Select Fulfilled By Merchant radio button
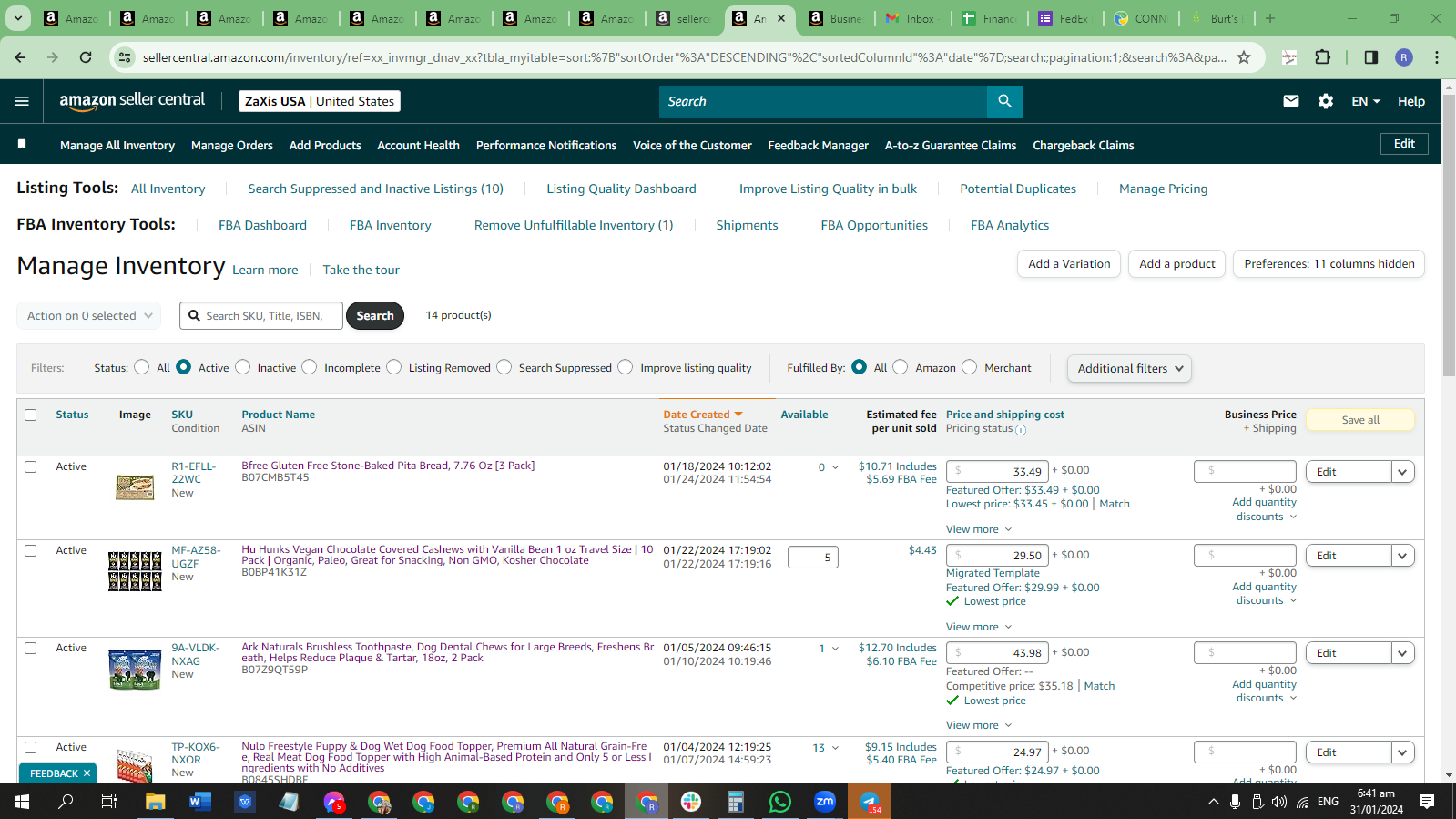 point(970,367)
